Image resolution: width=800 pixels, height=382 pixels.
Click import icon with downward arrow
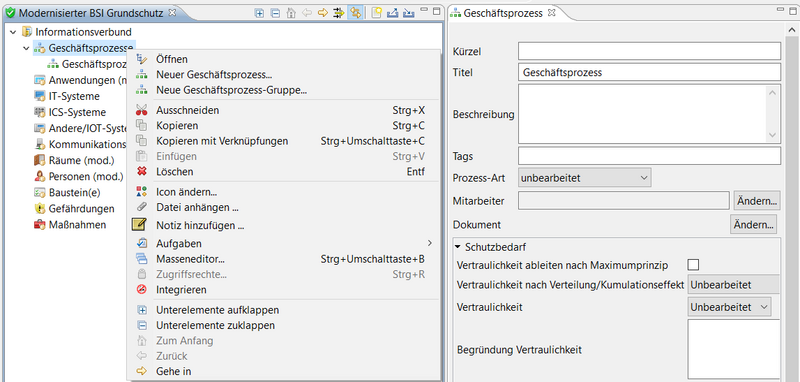408,13
